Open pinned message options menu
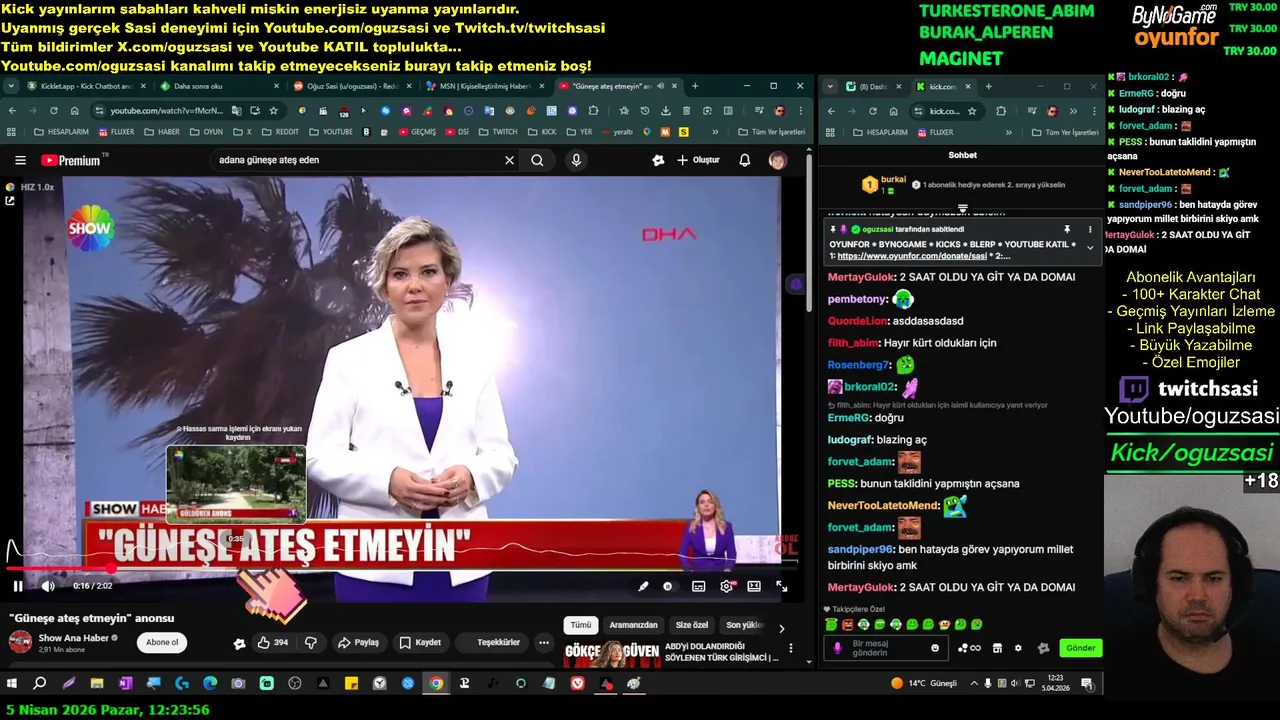Screen dimensions: 1280x720 click(x=1090, y=230)
